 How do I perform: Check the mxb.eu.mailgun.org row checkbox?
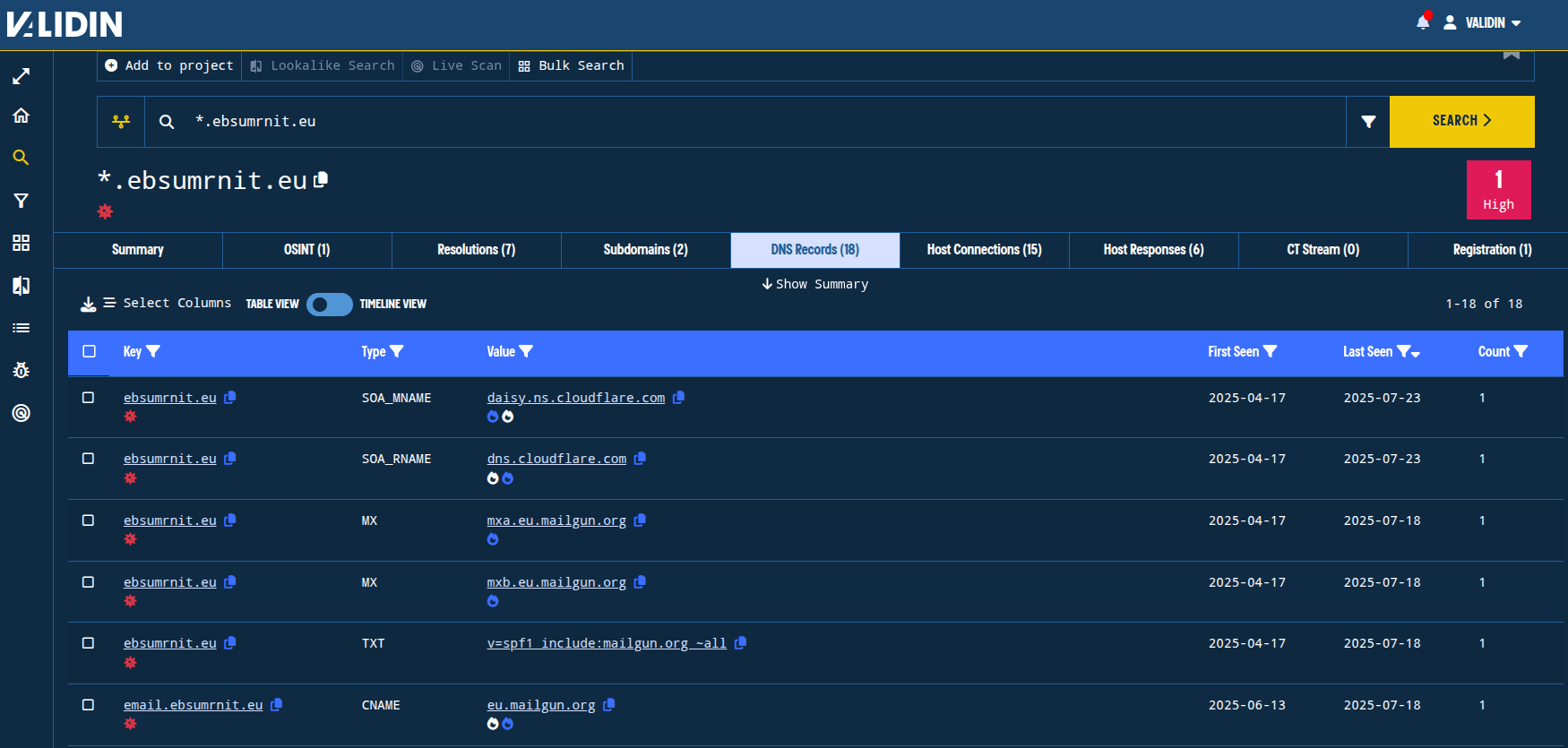(x=88, y=581)
